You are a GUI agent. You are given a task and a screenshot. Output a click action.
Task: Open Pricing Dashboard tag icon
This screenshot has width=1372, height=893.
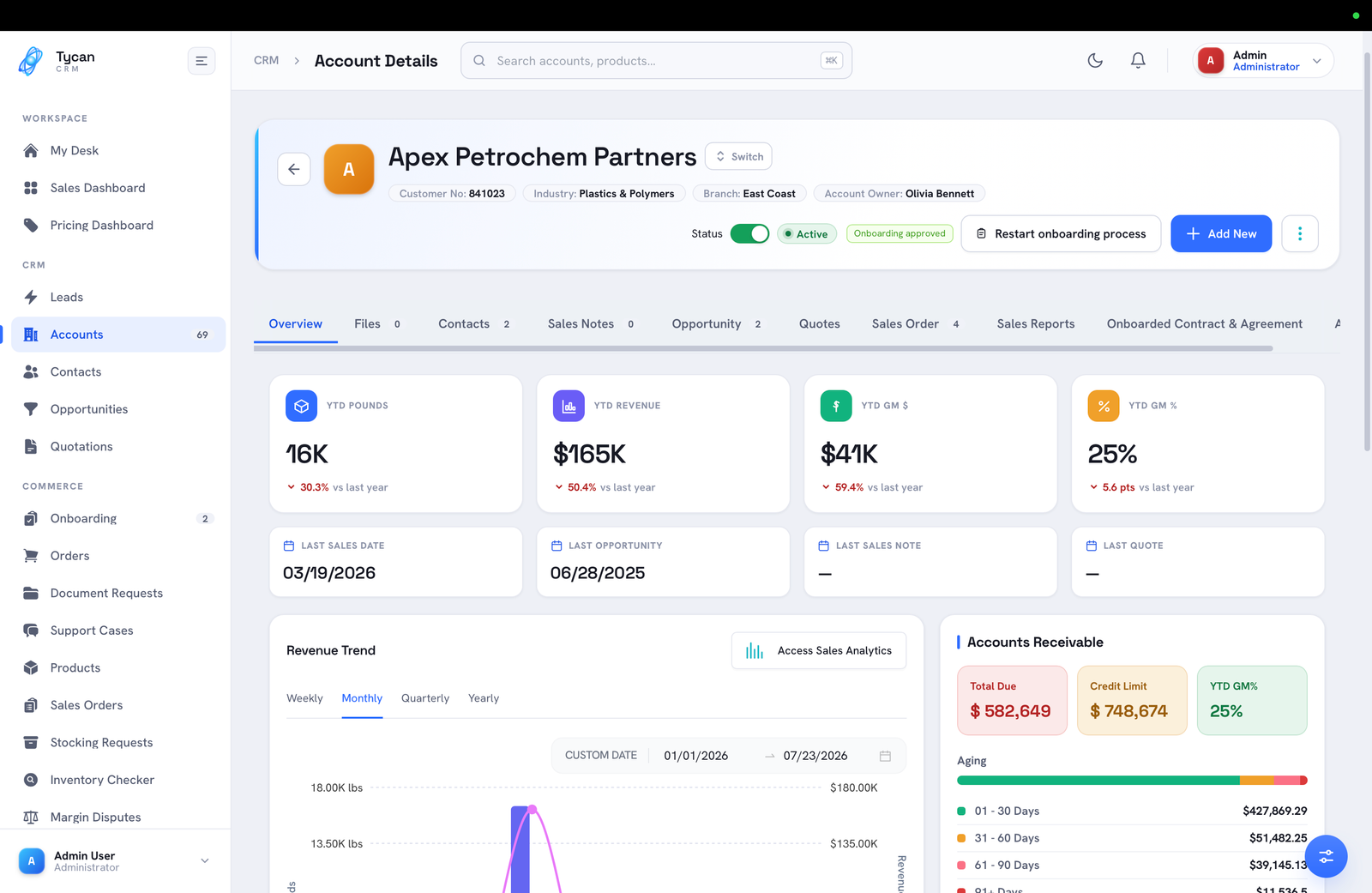31,225
